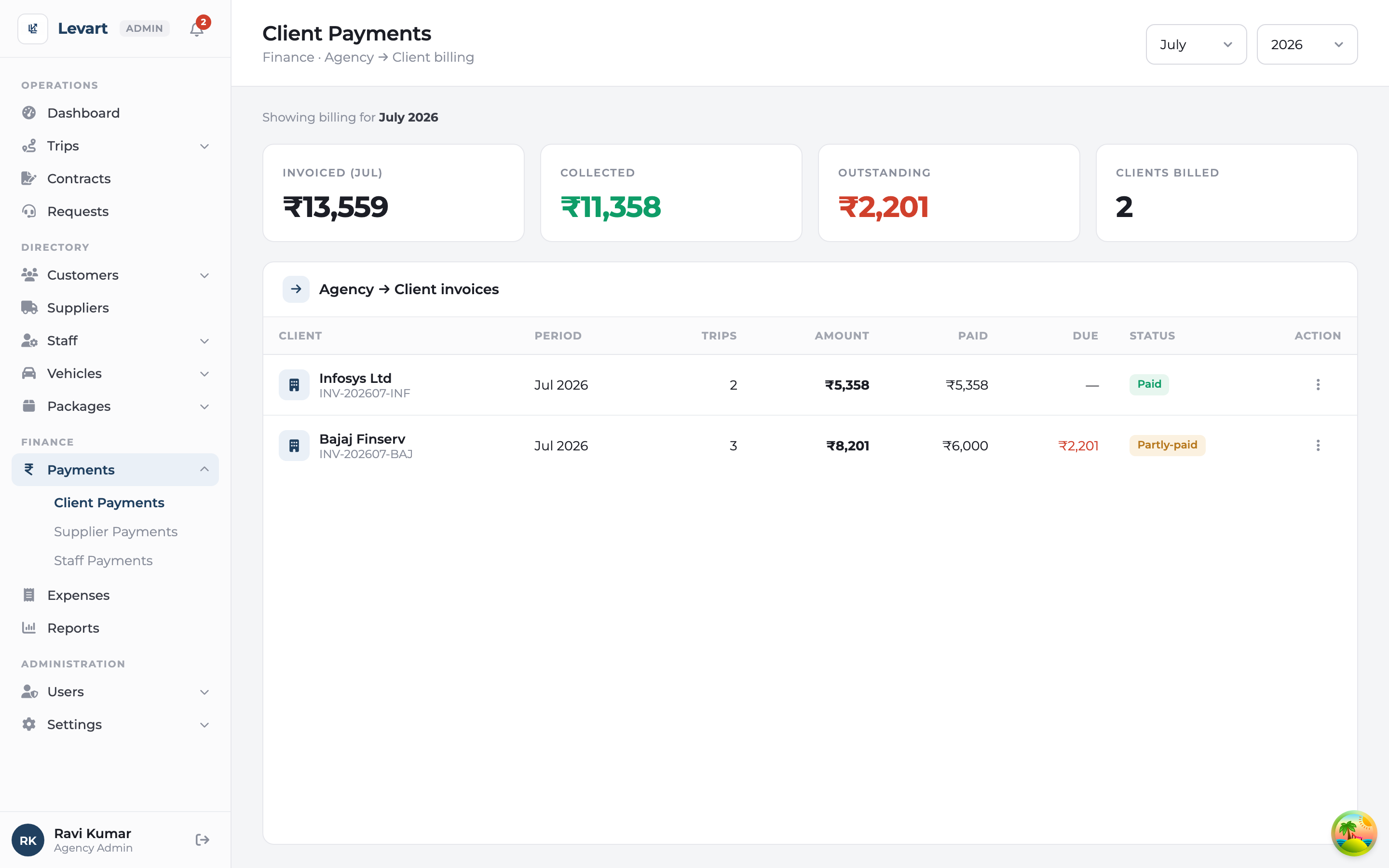Expand the Packages submenu chevron
This screenshot has width=1389, height=868.
coord(204,407)
